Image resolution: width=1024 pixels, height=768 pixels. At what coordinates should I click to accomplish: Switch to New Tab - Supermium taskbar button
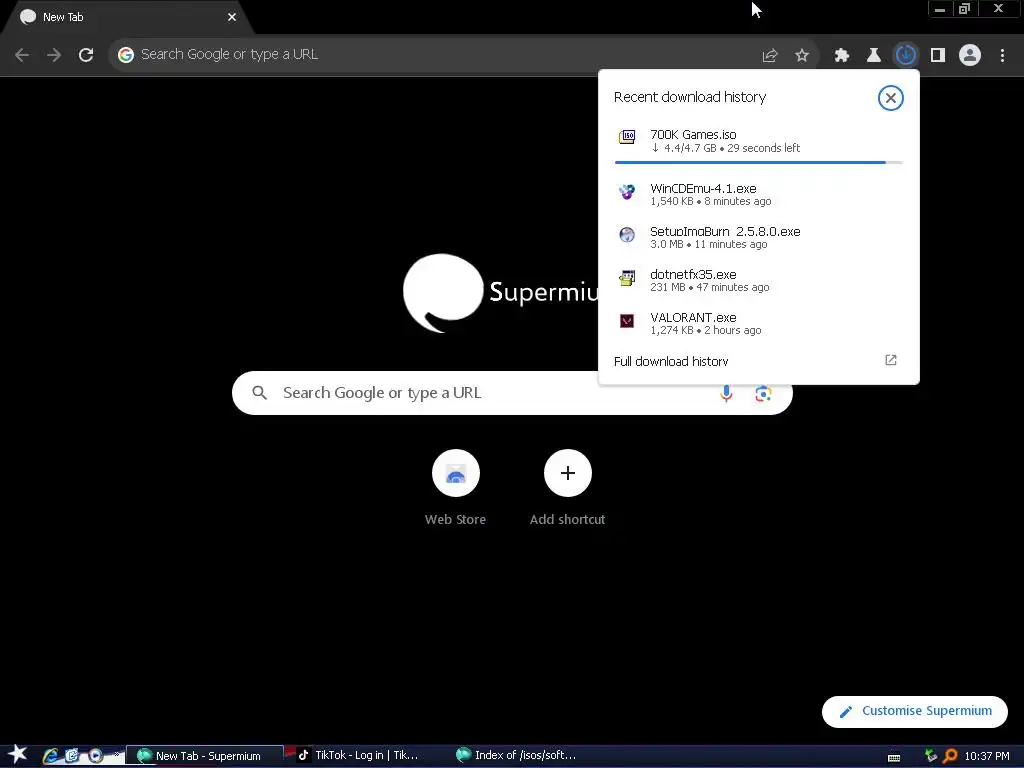click(x=204, y=756)
